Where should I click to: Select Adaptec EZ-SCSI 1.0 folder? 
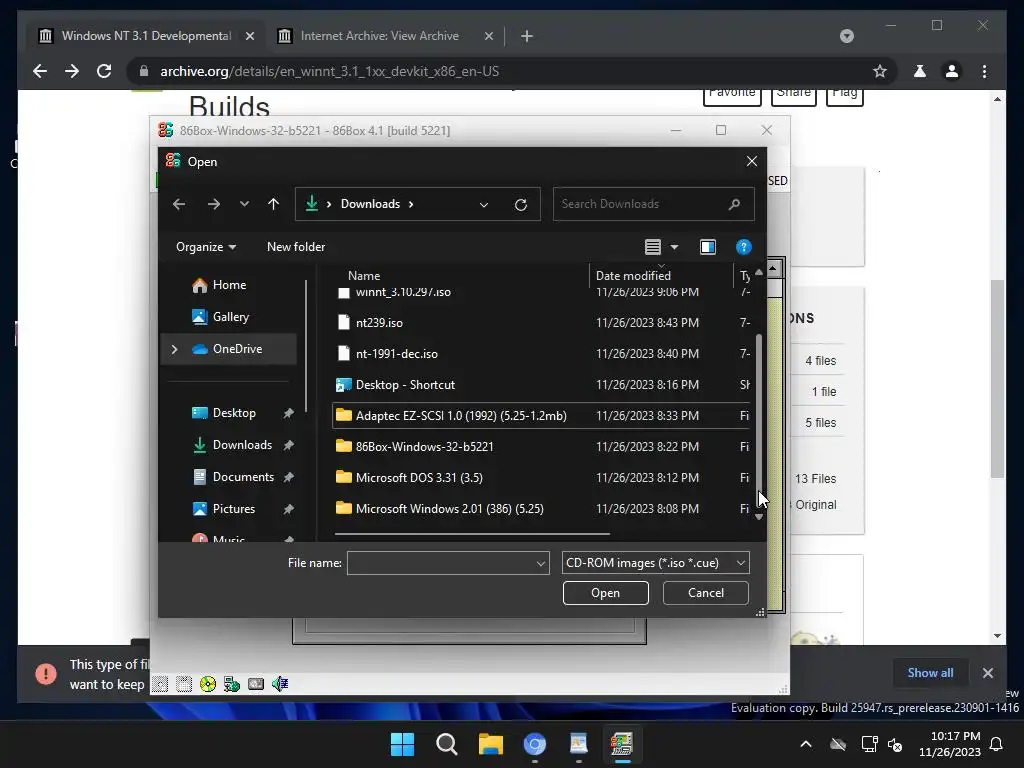coord(541,415)
